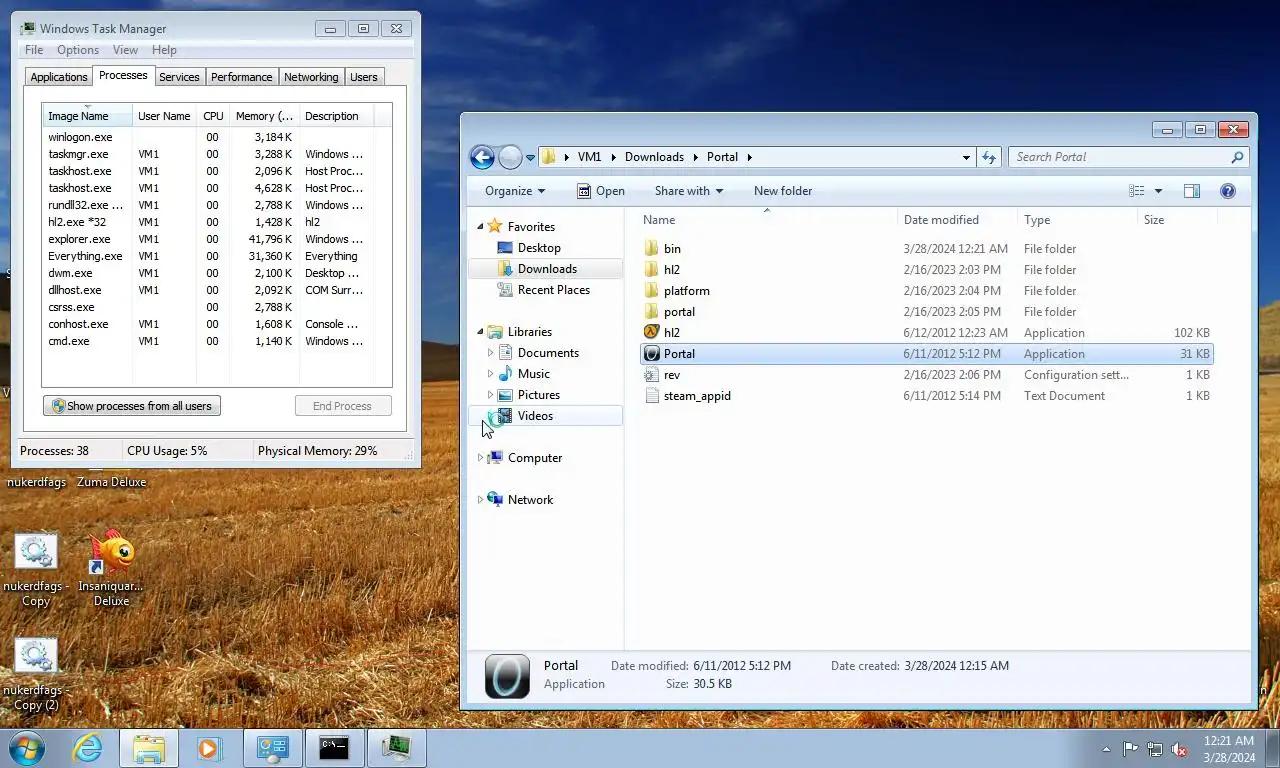The width and height of the screenshot is (1280, 768).
Task: Click the Task Manager taskbar icon
Action: pos(397,748)
